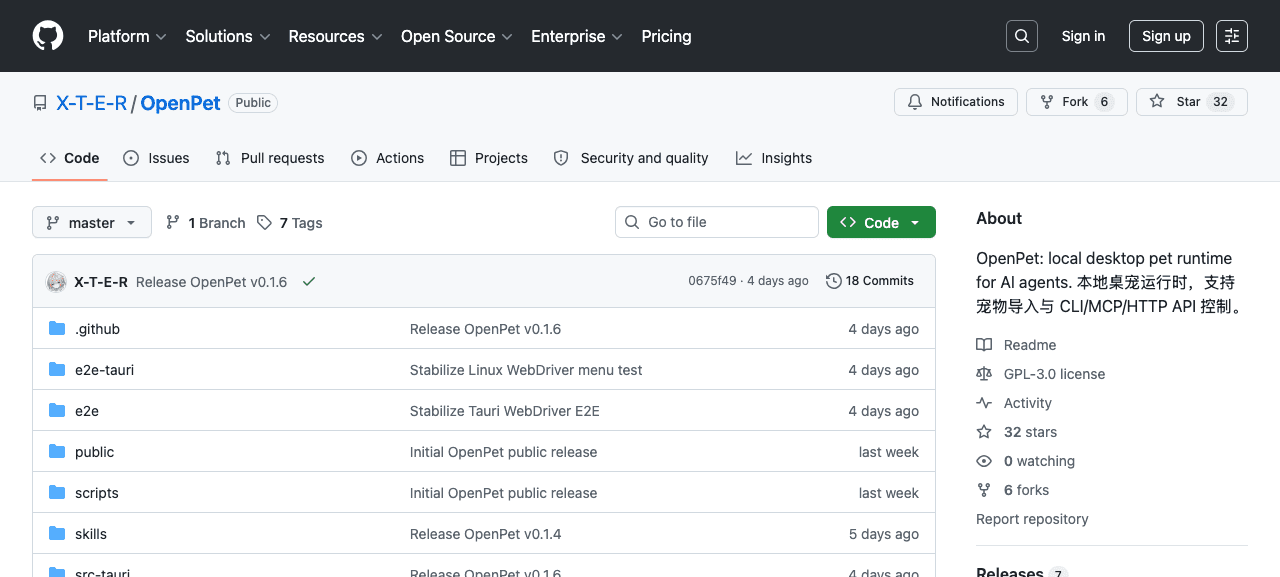
Task: Expand the Platform menu
Action: point(126,36)
